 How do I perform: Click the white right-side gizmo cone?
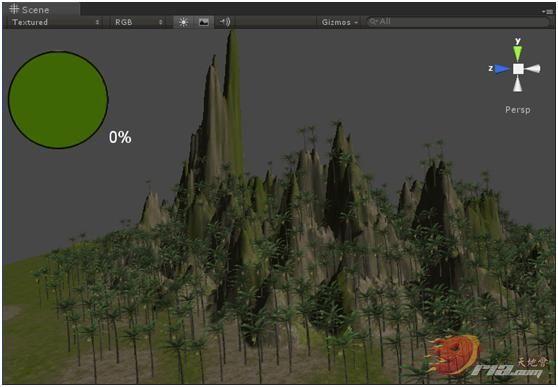pos(533,69)
